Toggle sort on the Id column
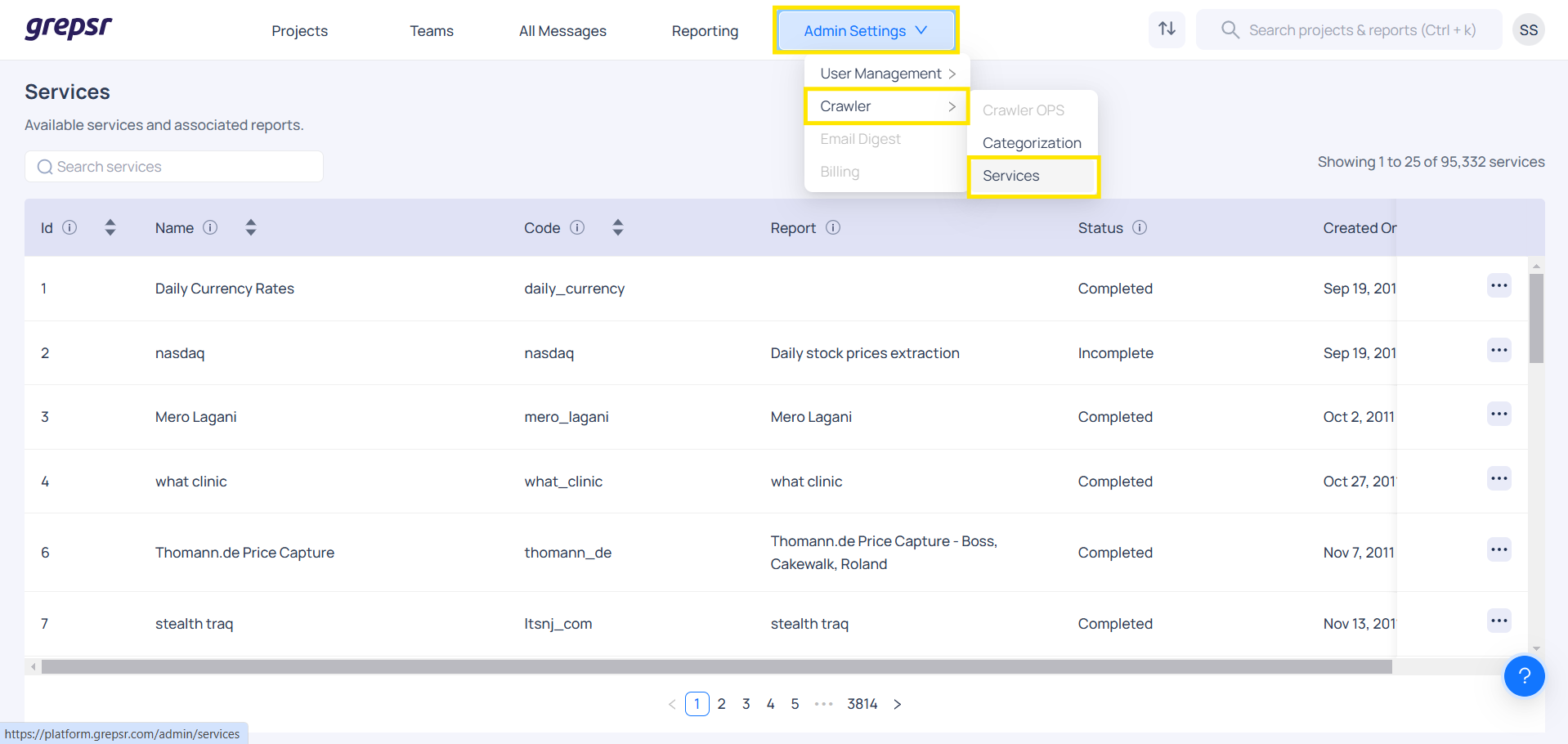 (x=110, y=227)
